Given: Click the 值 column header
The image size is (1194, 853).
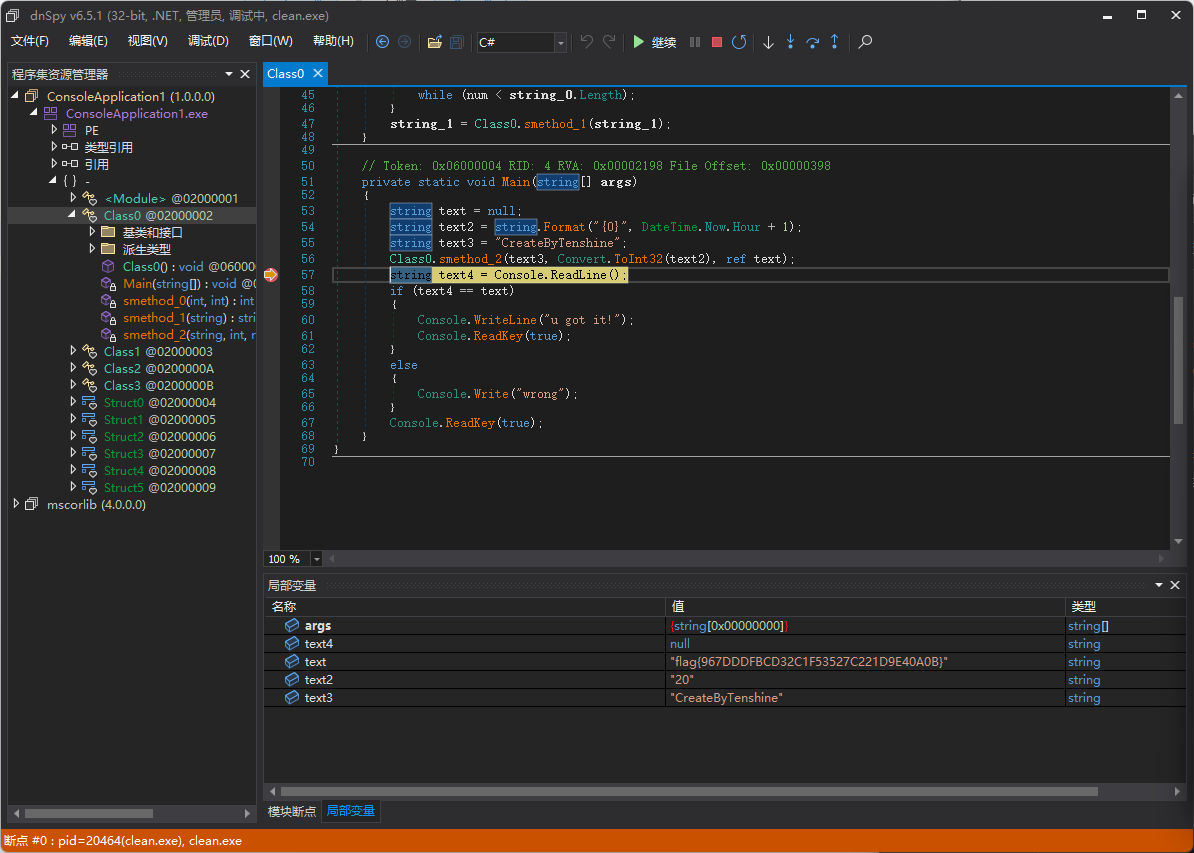Looking at the screenshot, I should click(678, 607).
